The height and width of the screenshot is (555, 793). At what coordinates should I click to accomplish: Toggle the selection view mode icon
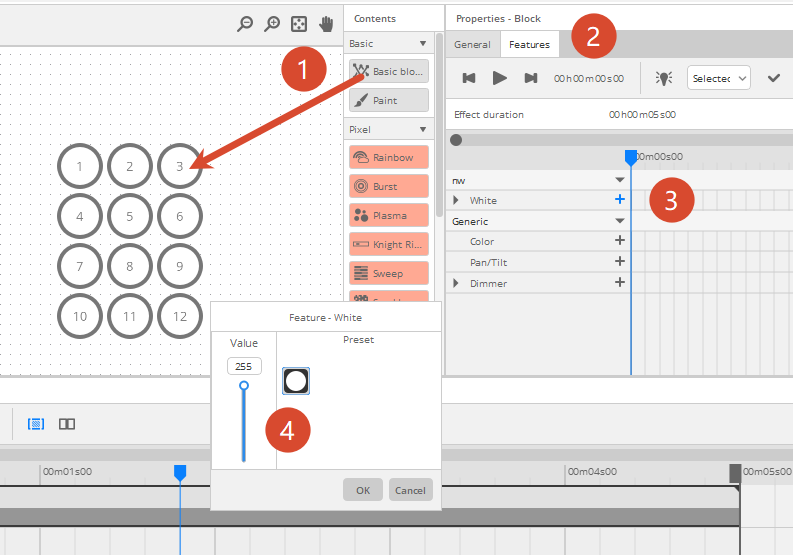tap(36, 424)
